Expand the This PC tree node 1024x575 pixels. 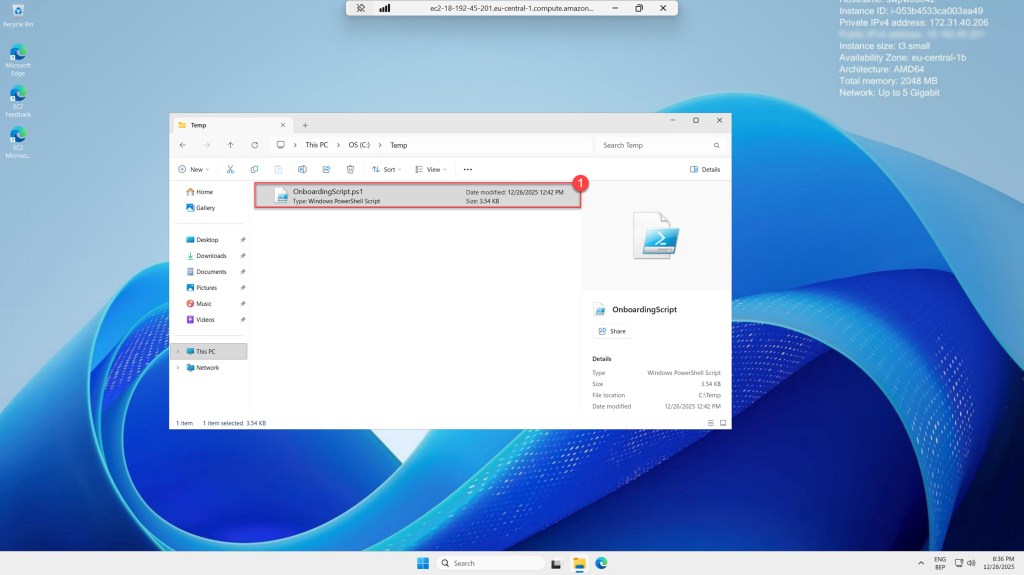(178, 352)
